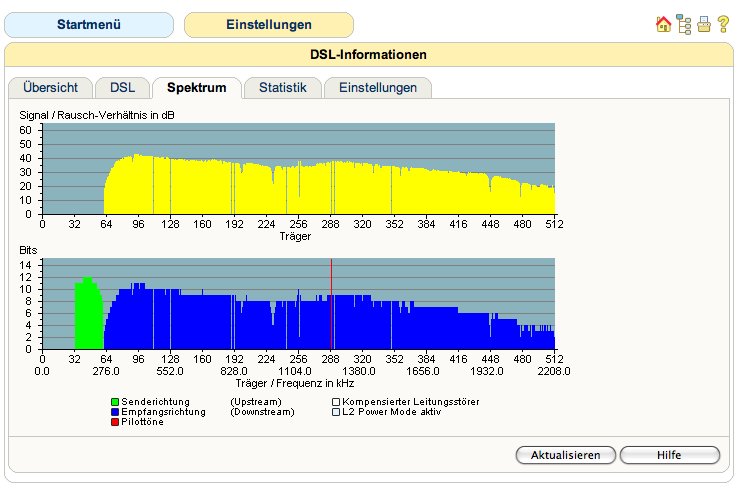Click green Senderichtung legend swatch

115,402
